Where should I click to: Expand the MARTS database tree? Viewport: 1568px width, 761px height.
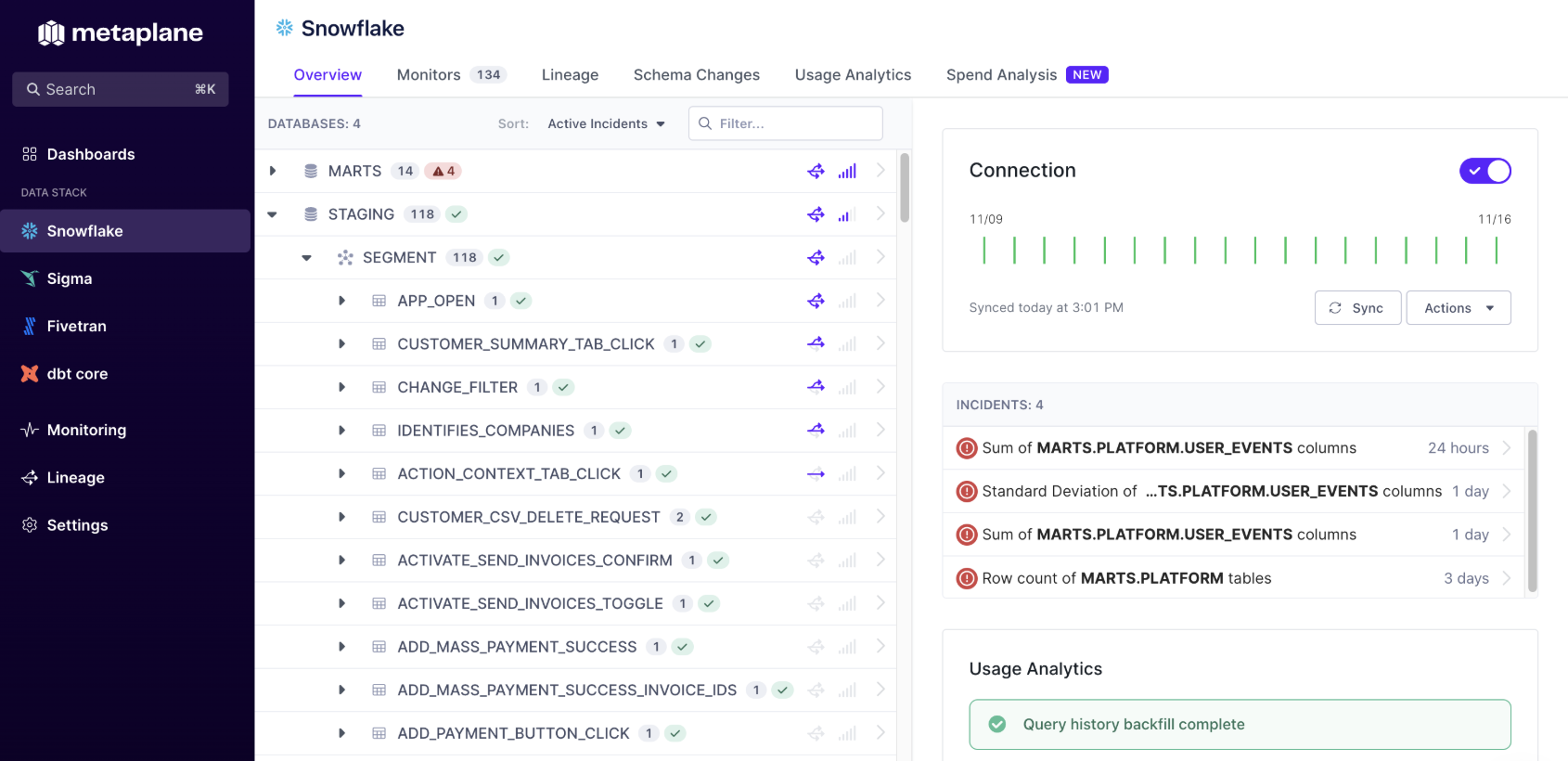point(272,171)
